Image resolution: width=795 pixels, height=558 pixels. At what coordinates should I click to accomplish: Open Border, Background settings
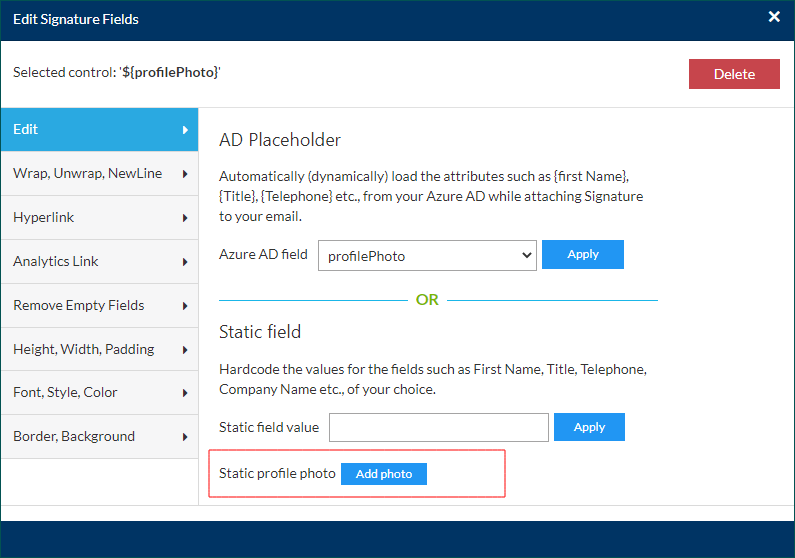(99, 436)
